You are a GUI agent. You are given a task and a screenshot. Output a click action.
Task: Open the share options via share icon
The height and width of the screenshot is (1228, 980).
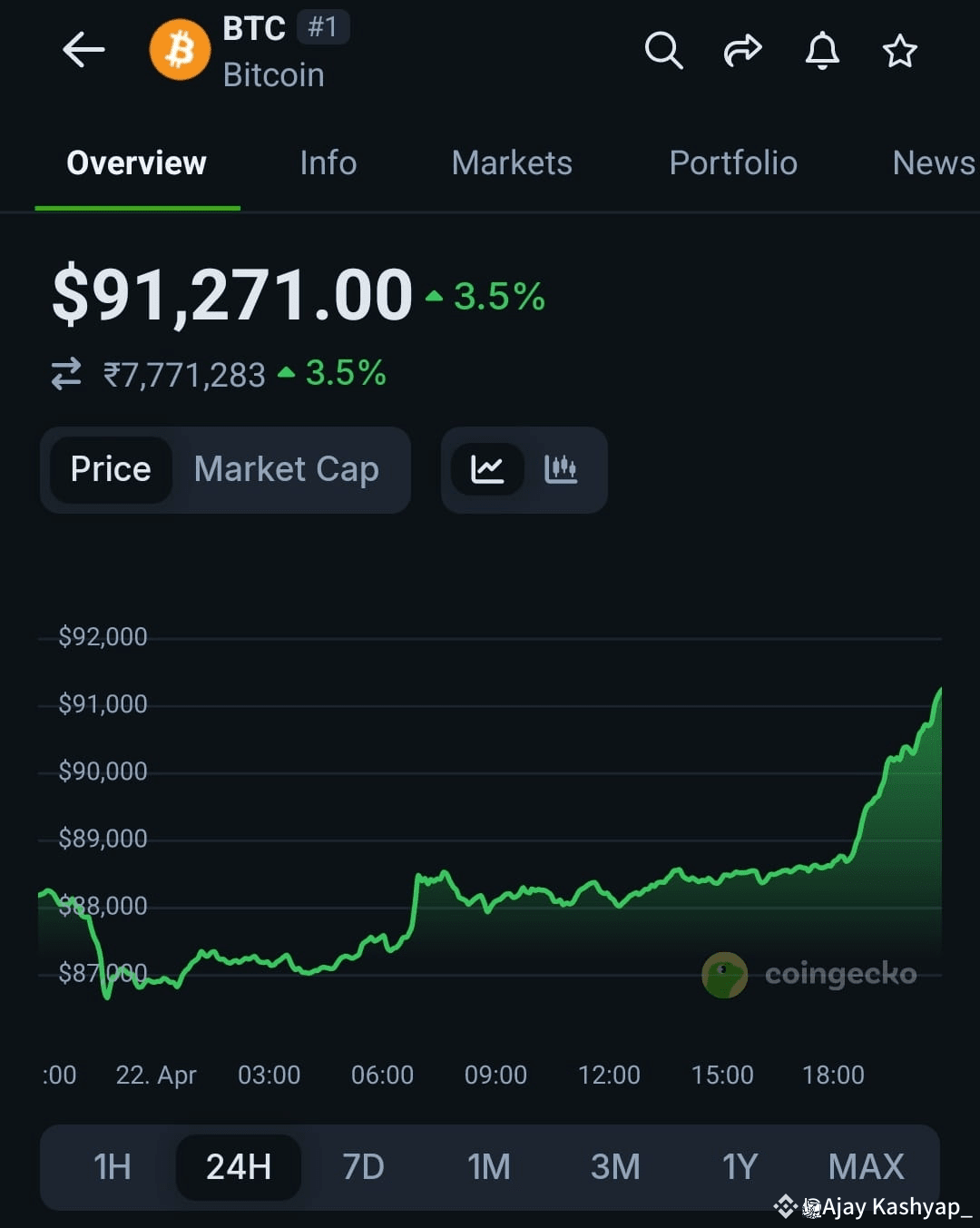[x=742, y=51]
